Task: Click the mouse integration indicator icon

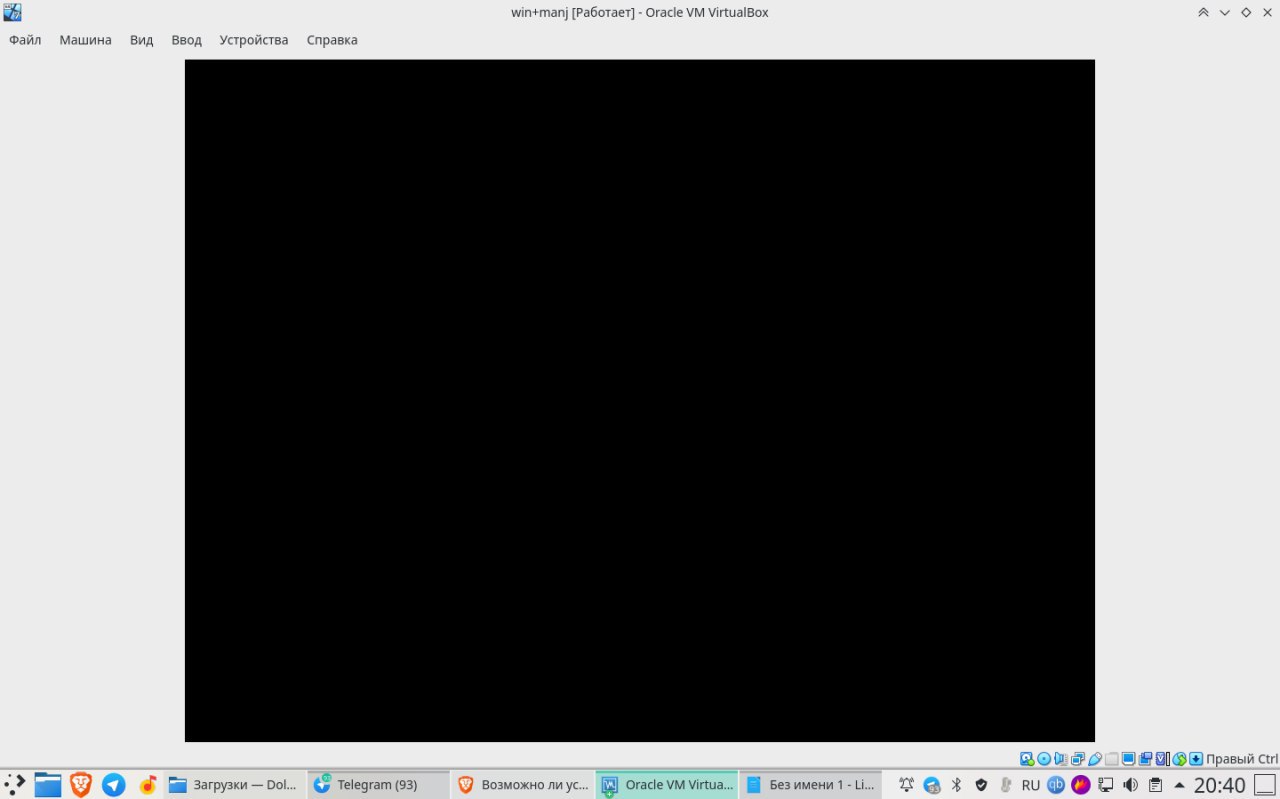Action: pos(1180,759)
